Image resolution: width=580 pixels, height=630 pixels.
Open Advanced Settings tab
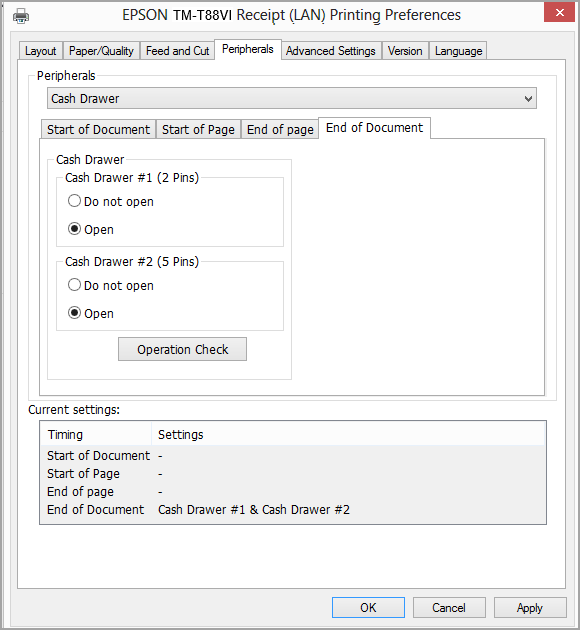331,51
